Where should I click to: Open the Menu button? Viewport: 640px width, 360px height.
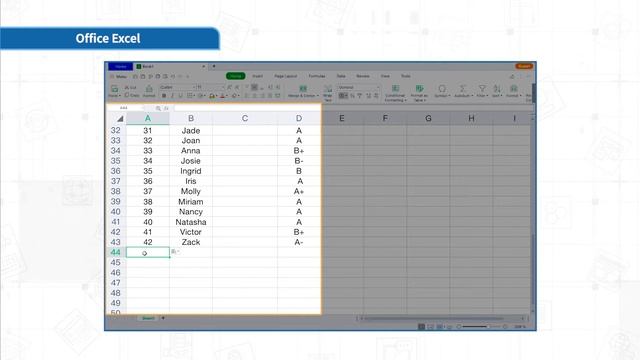coord(118,76)
